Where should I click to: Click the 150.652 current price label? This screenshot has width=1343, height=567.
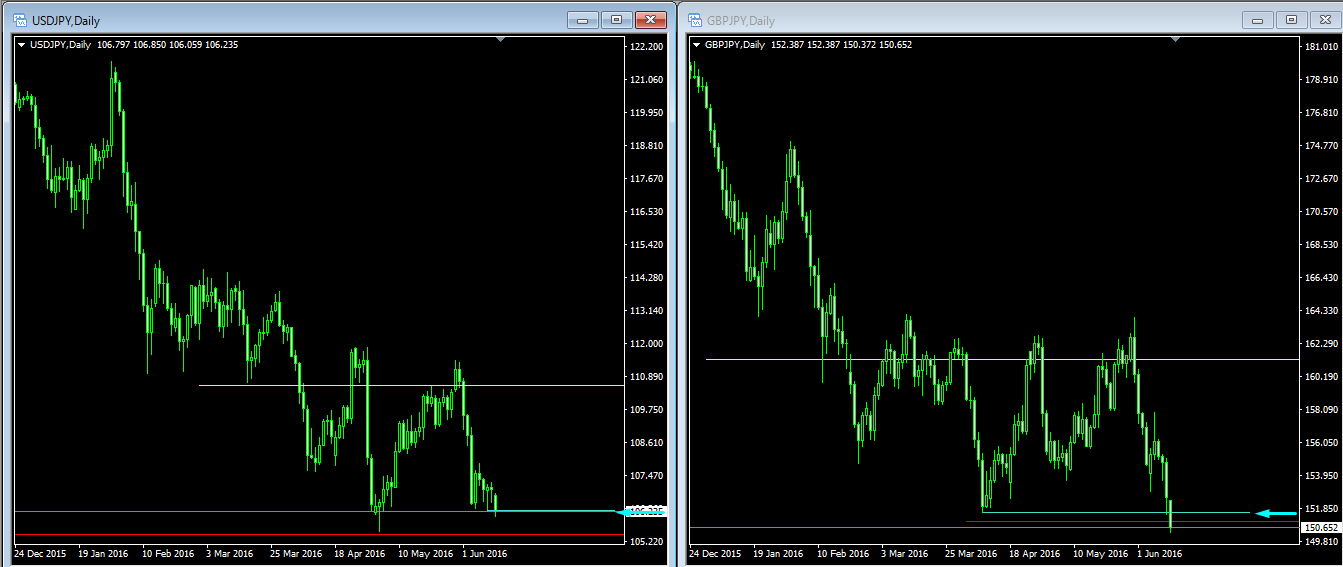tap(1321, 527)
